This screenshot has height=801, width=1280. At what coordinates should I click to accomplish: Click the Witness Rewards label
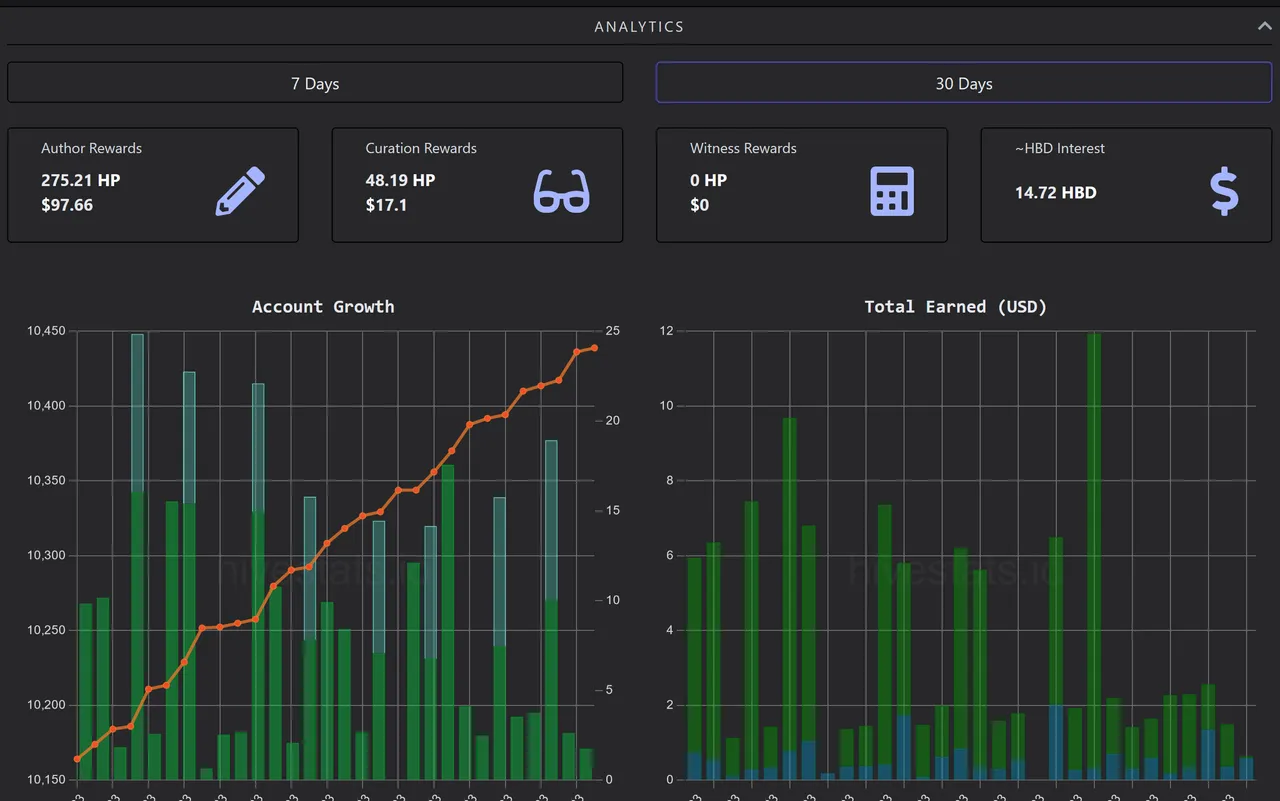click(743, 148)
